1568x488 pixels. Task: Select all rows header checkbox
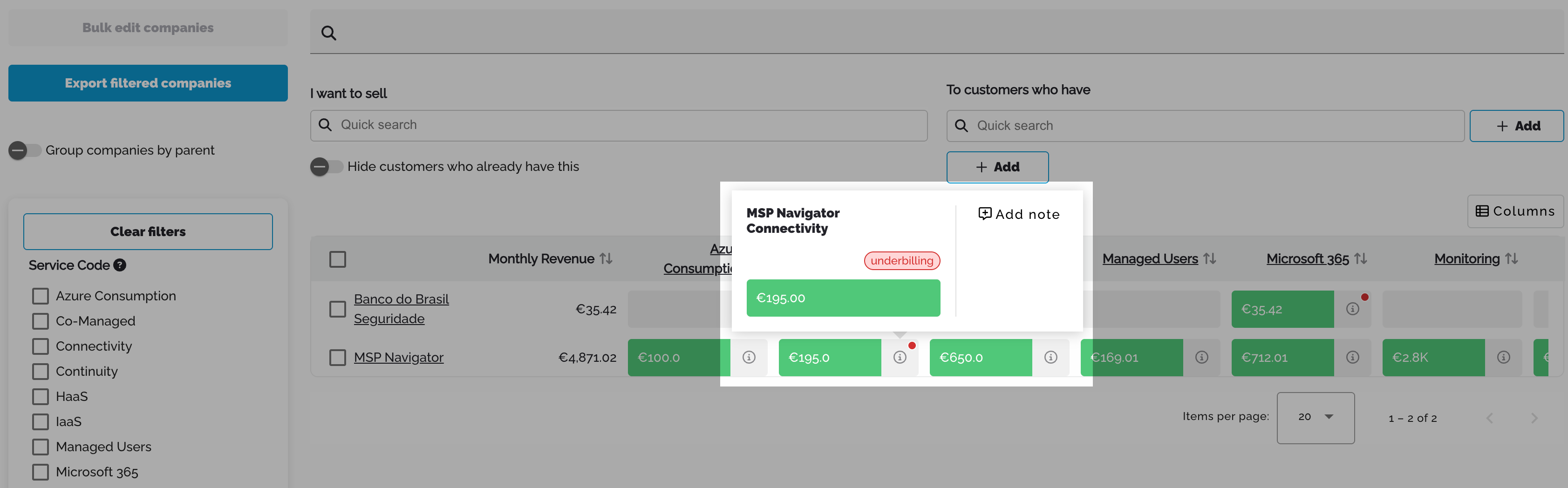pyautogui.click(x=337, y=259)
